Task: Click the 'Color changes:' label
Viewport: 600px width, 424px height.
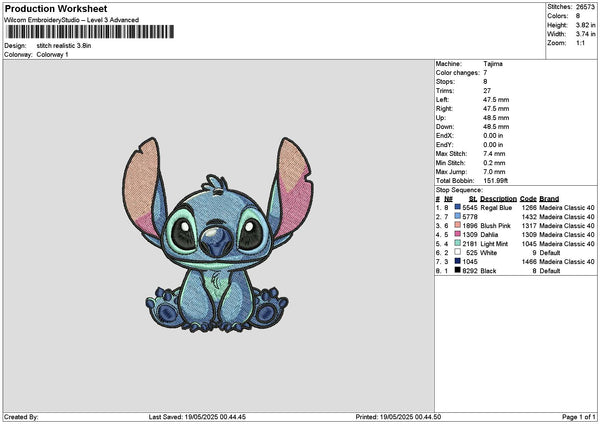Action: coord(457,73)
